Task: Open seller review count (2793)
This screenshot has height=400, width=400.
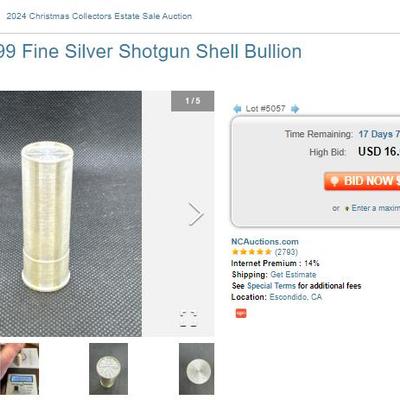Action: tap(286, 252)
